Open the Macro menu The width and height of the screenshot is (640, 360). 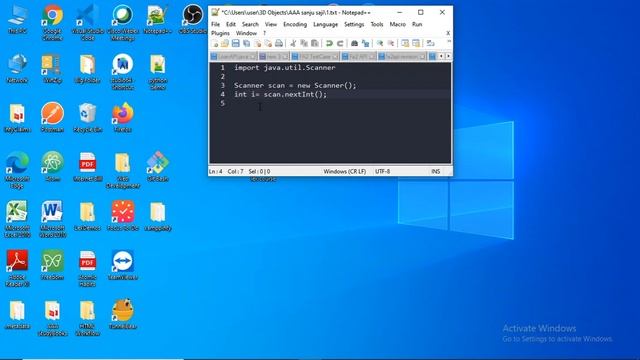tap(398, 24)
